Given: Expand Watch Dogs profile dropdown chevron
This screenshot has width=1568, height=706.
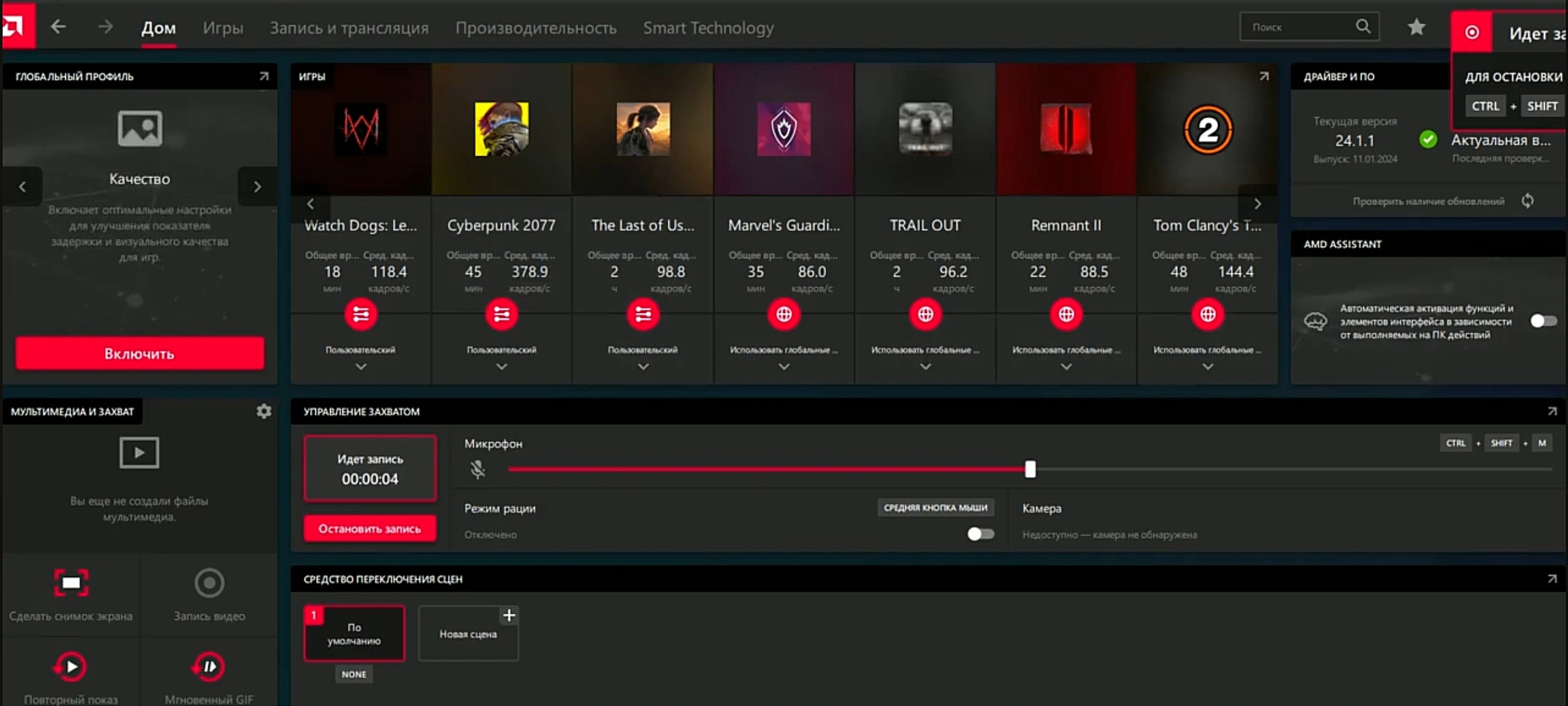Looking at the screenshot, I should tap(361, 367).
